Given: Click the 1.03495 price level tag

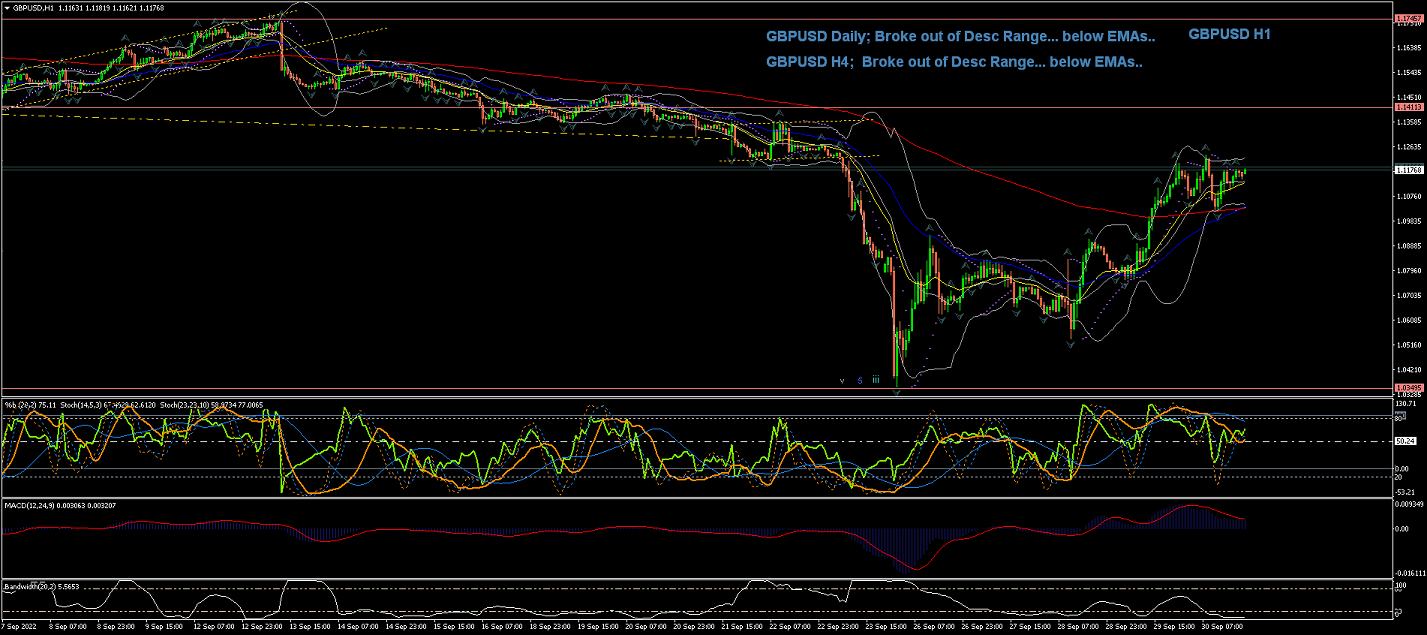Looking at the screenshot, I should coord(1407,388).
